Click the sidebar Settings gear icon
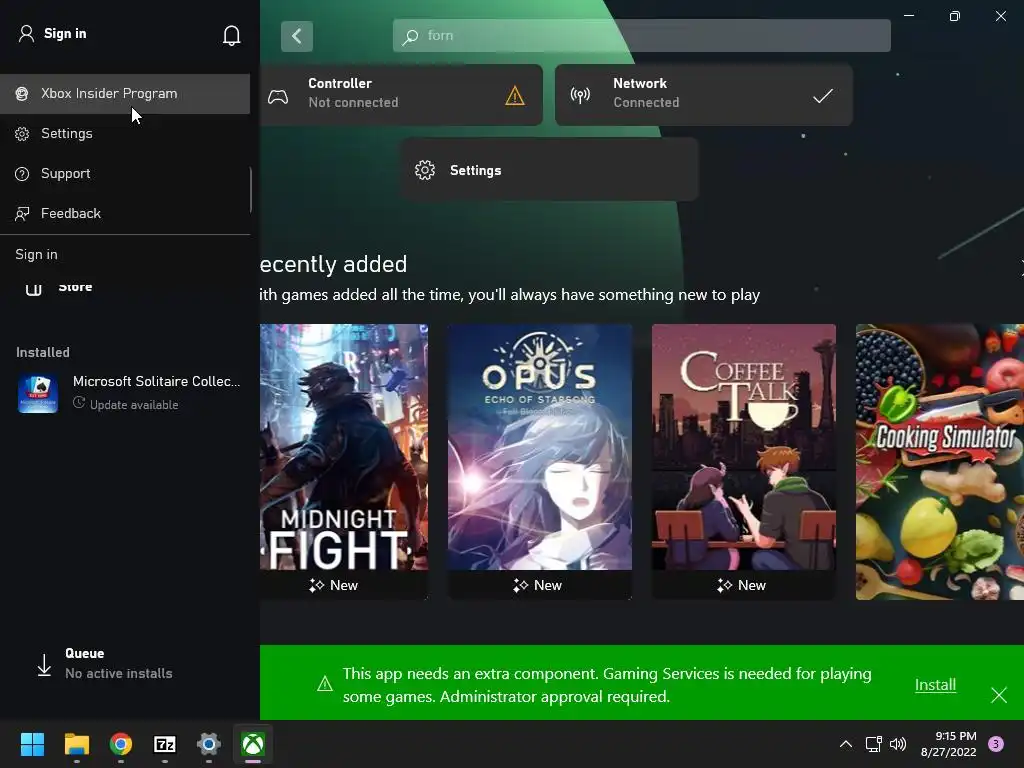This screenshot has height=768, width=1024. click(22, 134)
